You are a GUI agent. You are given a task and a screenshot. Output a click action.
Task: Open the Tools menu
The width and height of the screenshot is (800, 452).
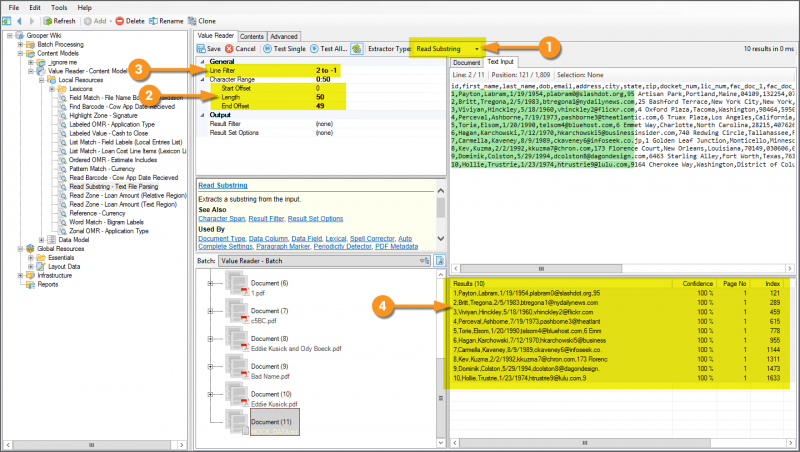57,6
